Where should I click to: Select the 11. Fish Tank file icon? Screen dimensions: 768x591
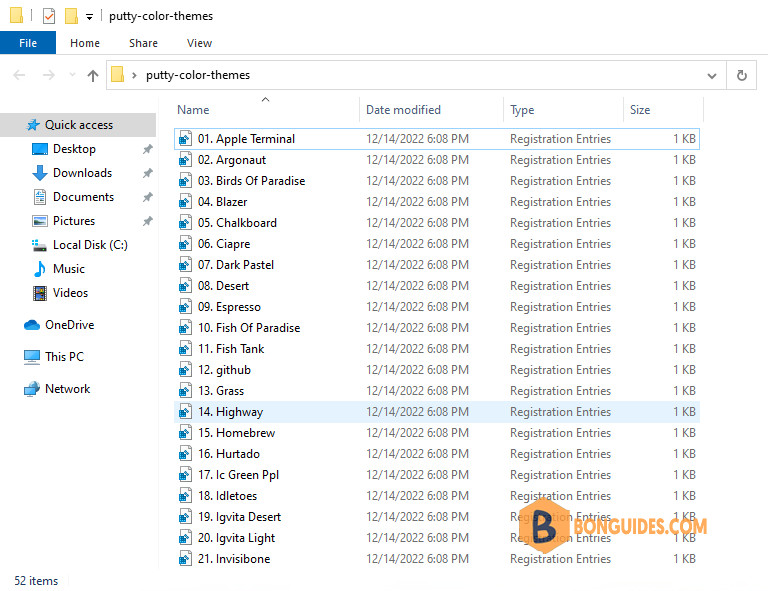(x=185, y=349)
